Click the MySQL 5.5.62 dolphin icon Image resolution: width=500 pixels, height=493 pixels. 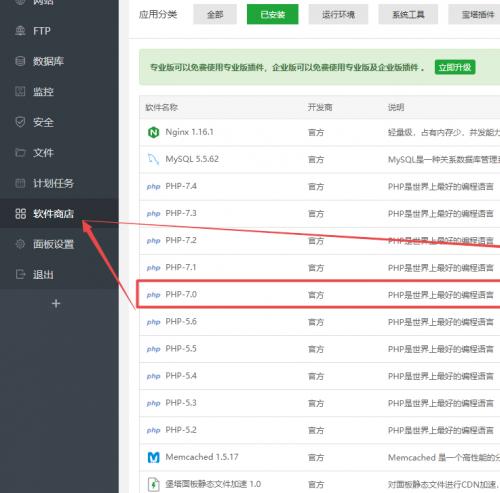pos(153,159)
